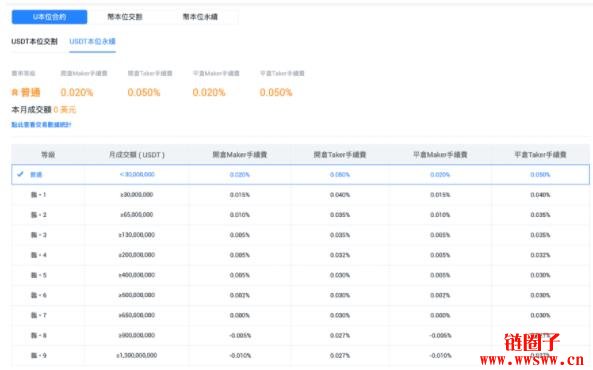Click the level 7 row label
593x370 pixels.
pos(39,315)
